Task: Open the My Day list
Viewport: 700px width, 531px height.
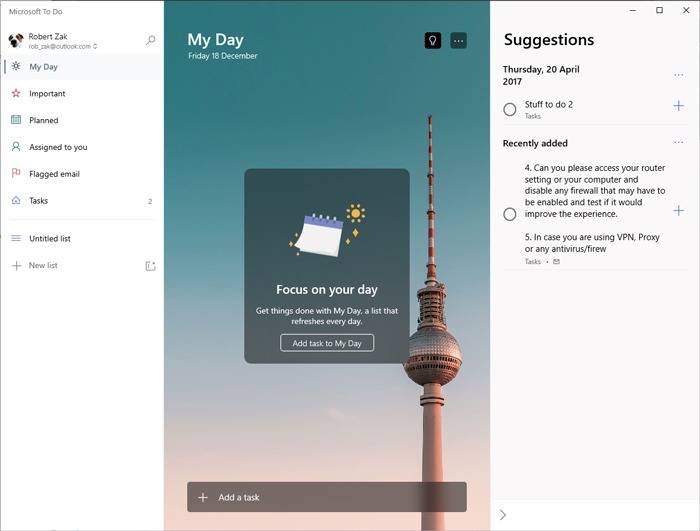Action: (82, 67)
